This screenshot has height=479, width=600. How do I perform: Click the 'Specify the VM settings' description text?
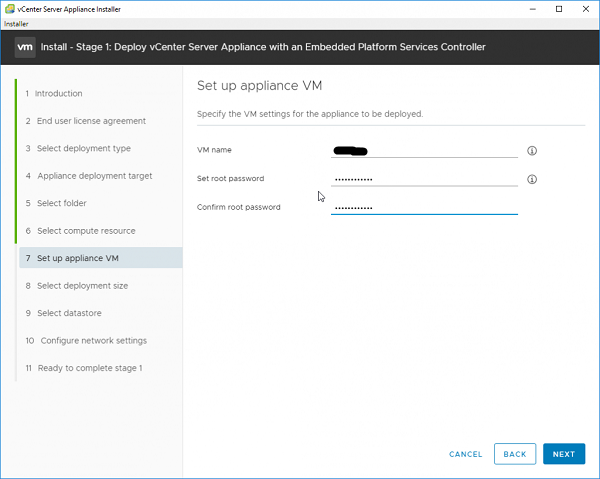tap(310, 114)
